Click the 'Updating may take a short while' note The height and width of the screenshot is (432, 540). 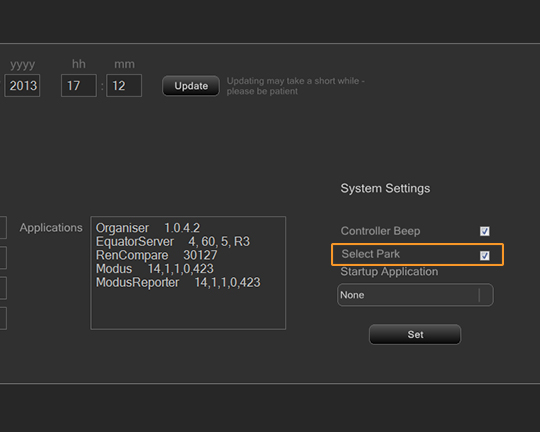coord(295,86)
